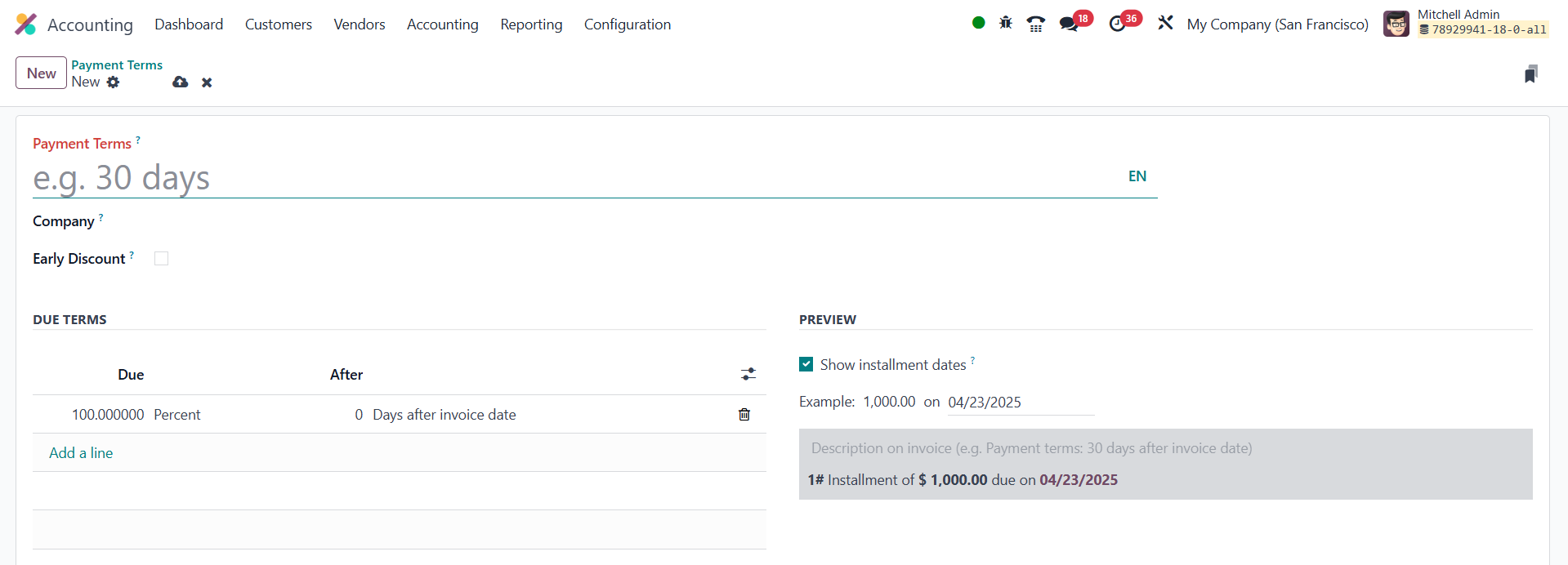Click the Payment Terms name input field
The height and width of the screenshot is (565, 1568).
click(572, 178)
